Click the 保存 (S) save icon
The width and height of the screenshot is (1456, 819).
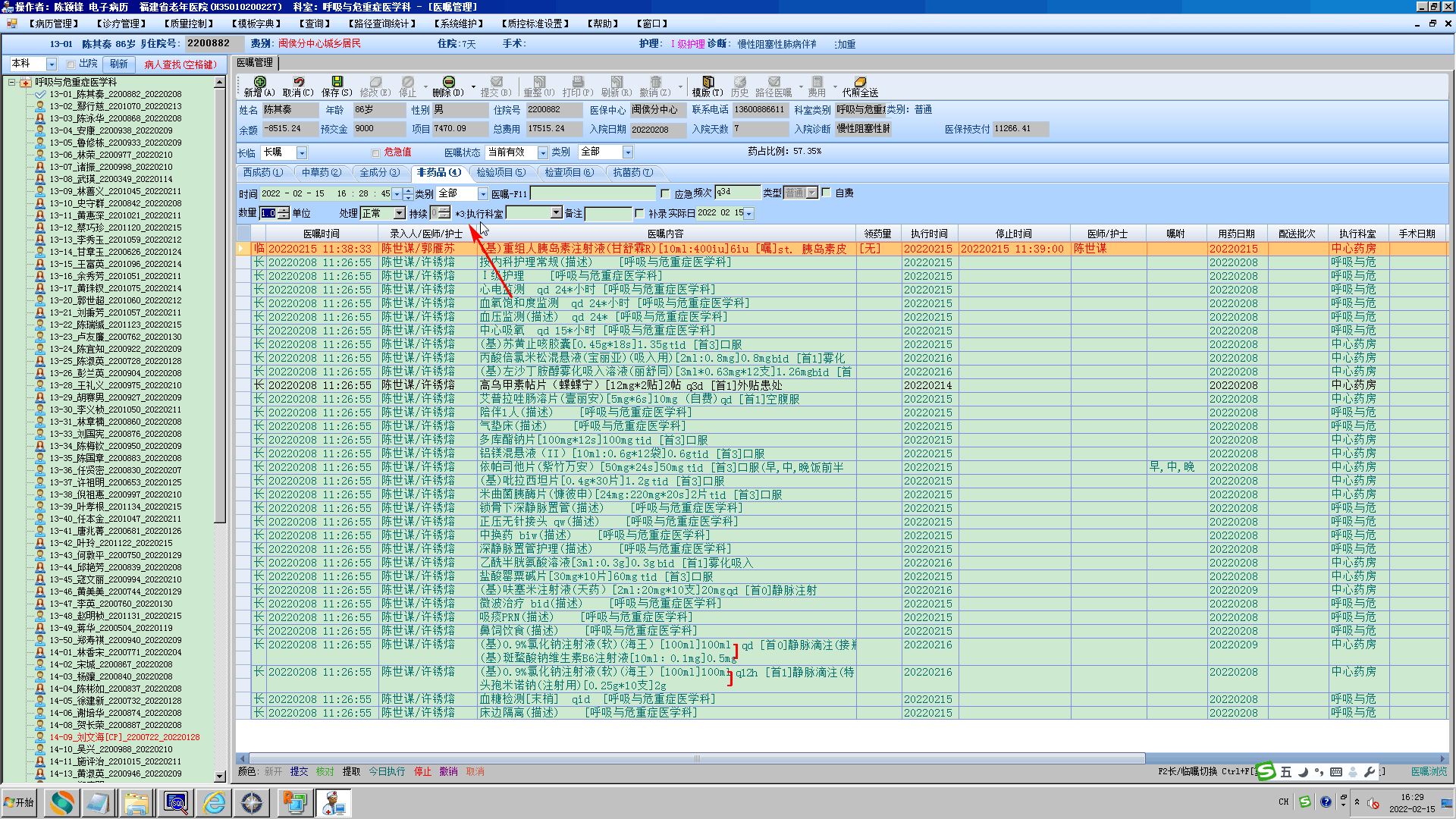[x=337, y=82]
